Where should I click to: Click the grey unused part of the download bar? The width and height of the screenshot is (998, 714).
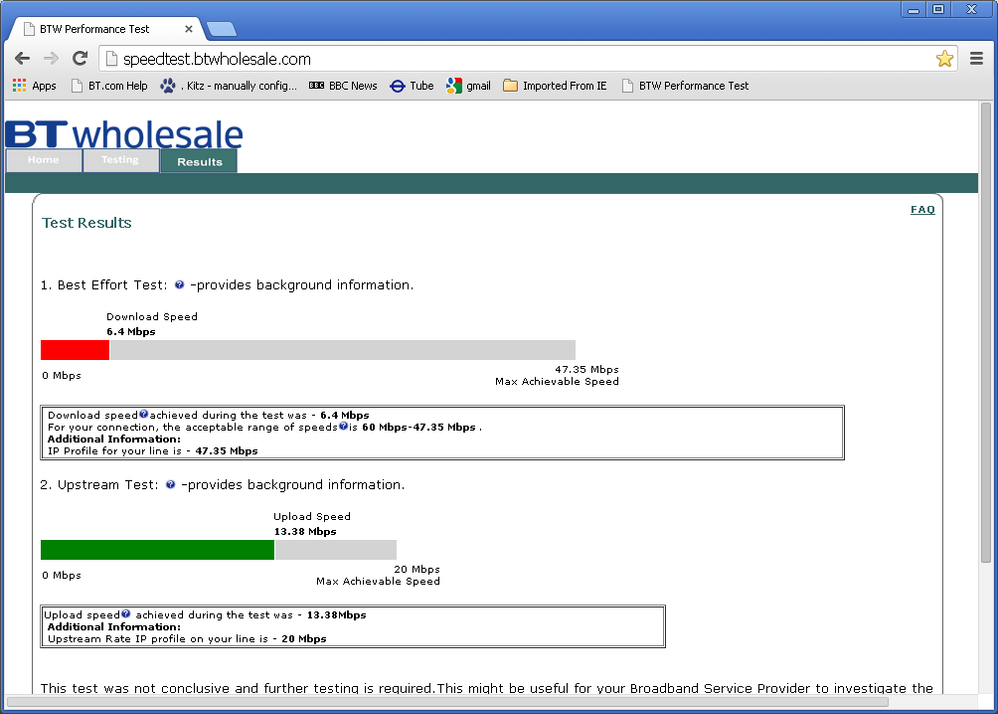point(343,350)
